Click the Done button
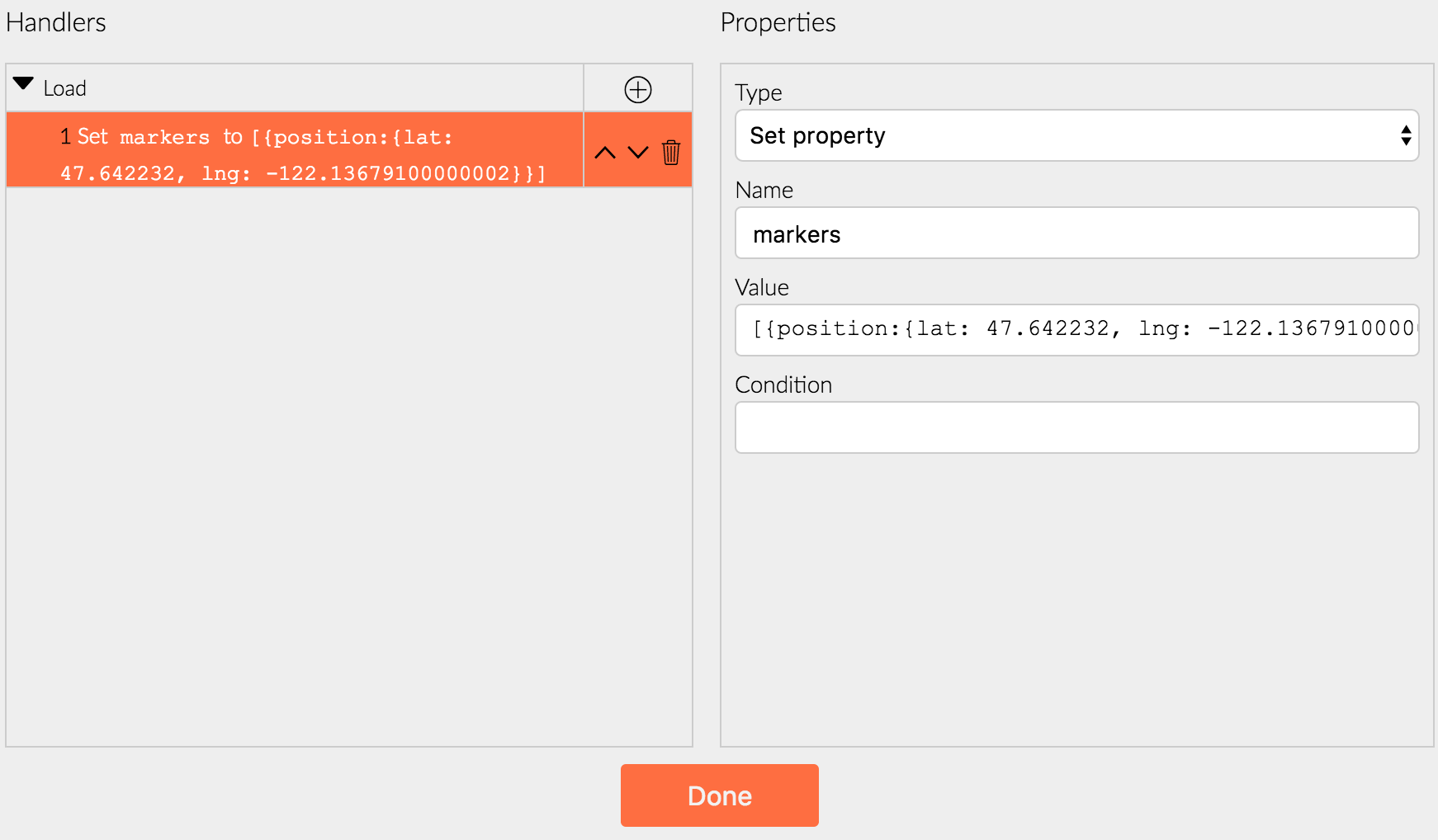1438x840 pixels. [x=720, y=795]
